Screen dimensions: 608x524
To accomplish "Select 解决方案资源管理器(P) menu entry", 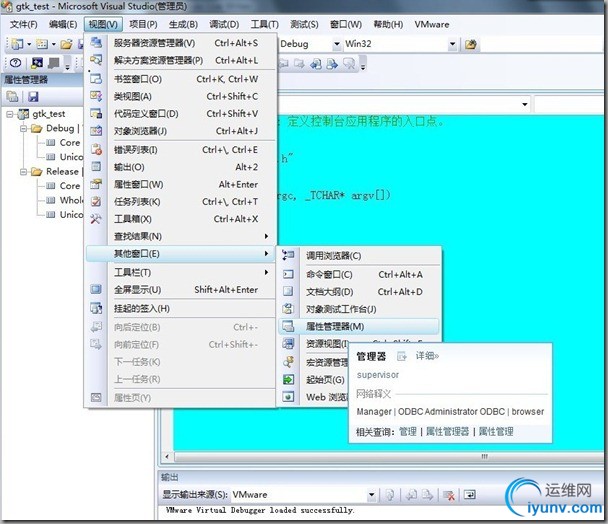I will coord(181,61).
